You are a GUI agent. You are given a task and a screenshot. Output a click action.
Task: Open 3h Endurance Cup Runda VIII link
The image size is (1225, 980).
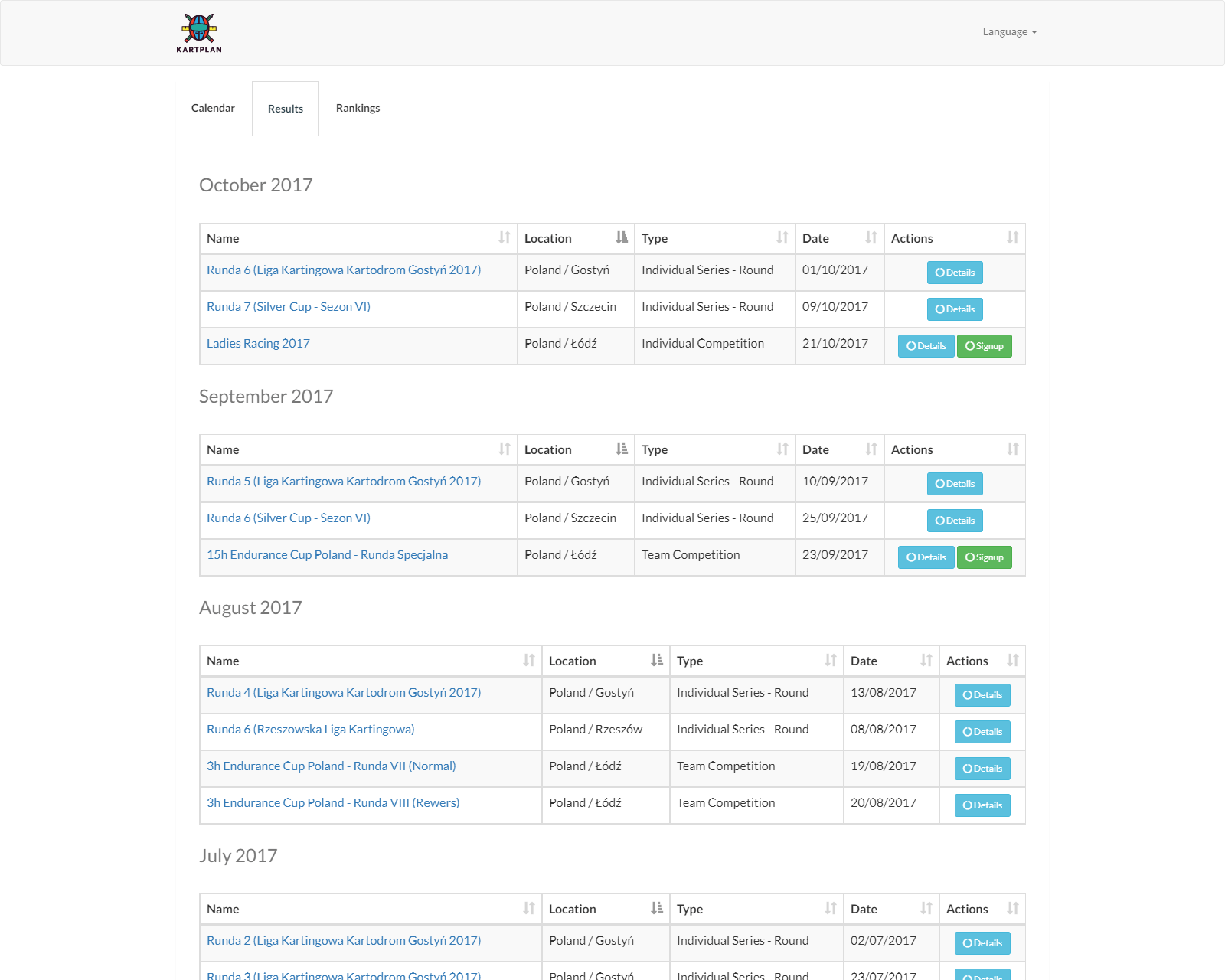[x=333, y=803]
